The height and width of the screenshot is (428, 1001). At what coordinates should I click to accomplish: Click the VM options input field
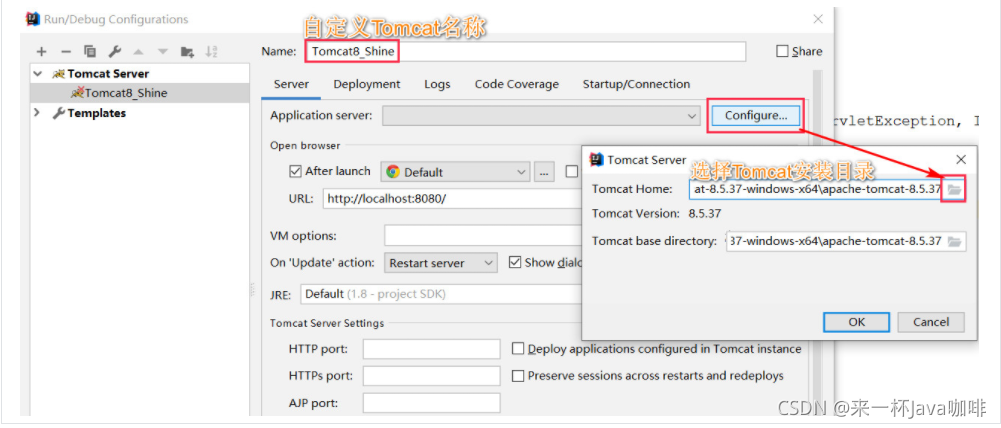pos(483,236)
